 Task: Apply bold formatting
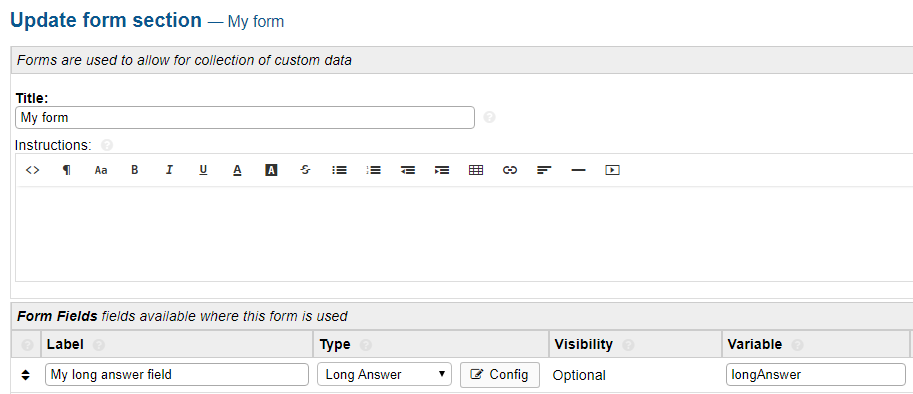(x=135, y=170)
